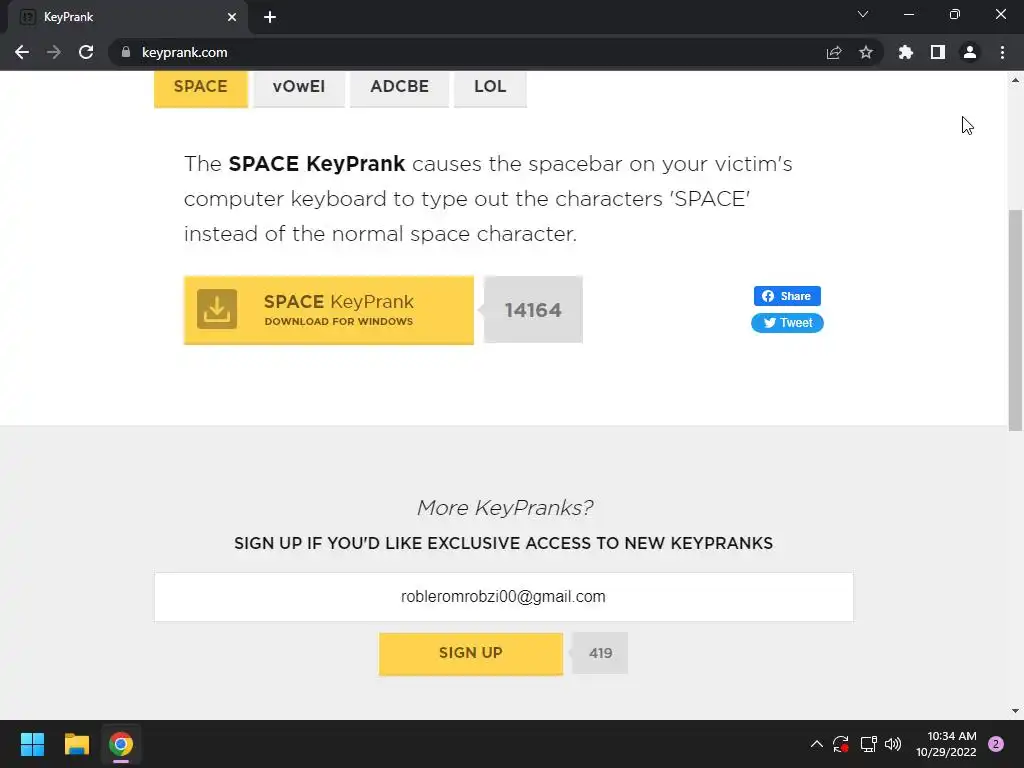Screen dimensions: 1024x768
Task: Open network settings tray icon
Action: [868, 744]
